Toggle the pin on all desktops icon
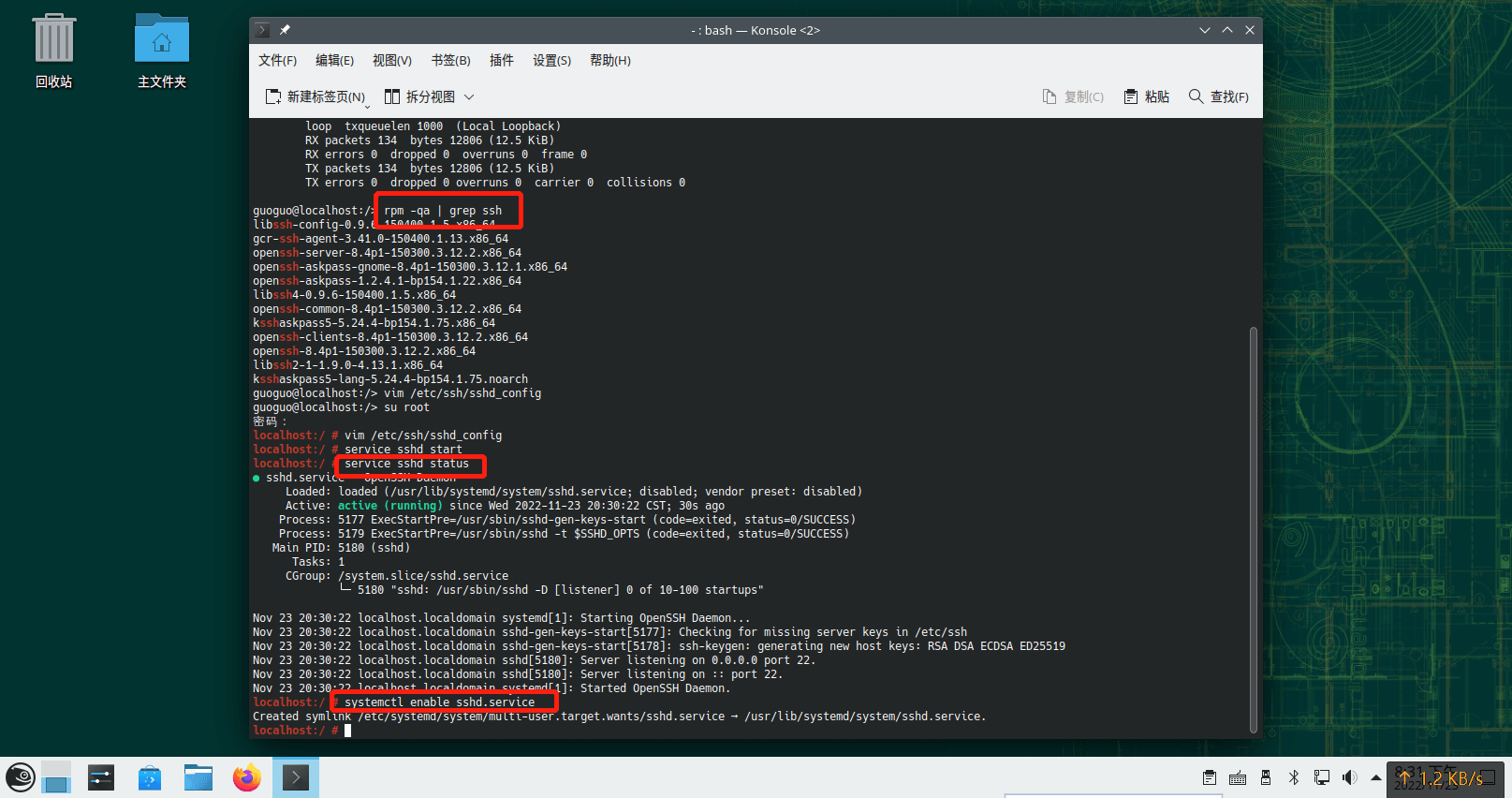The width and height of the screenshot is (1512, 798). pos(285,30)
